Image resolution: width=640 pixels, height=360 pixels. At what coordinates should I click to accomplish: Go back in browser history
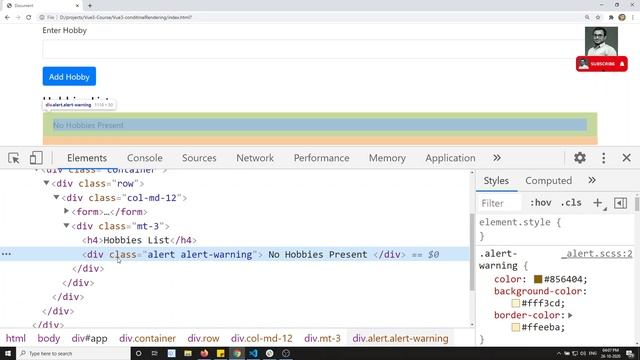pyautogui.click(x=7, y=18)
